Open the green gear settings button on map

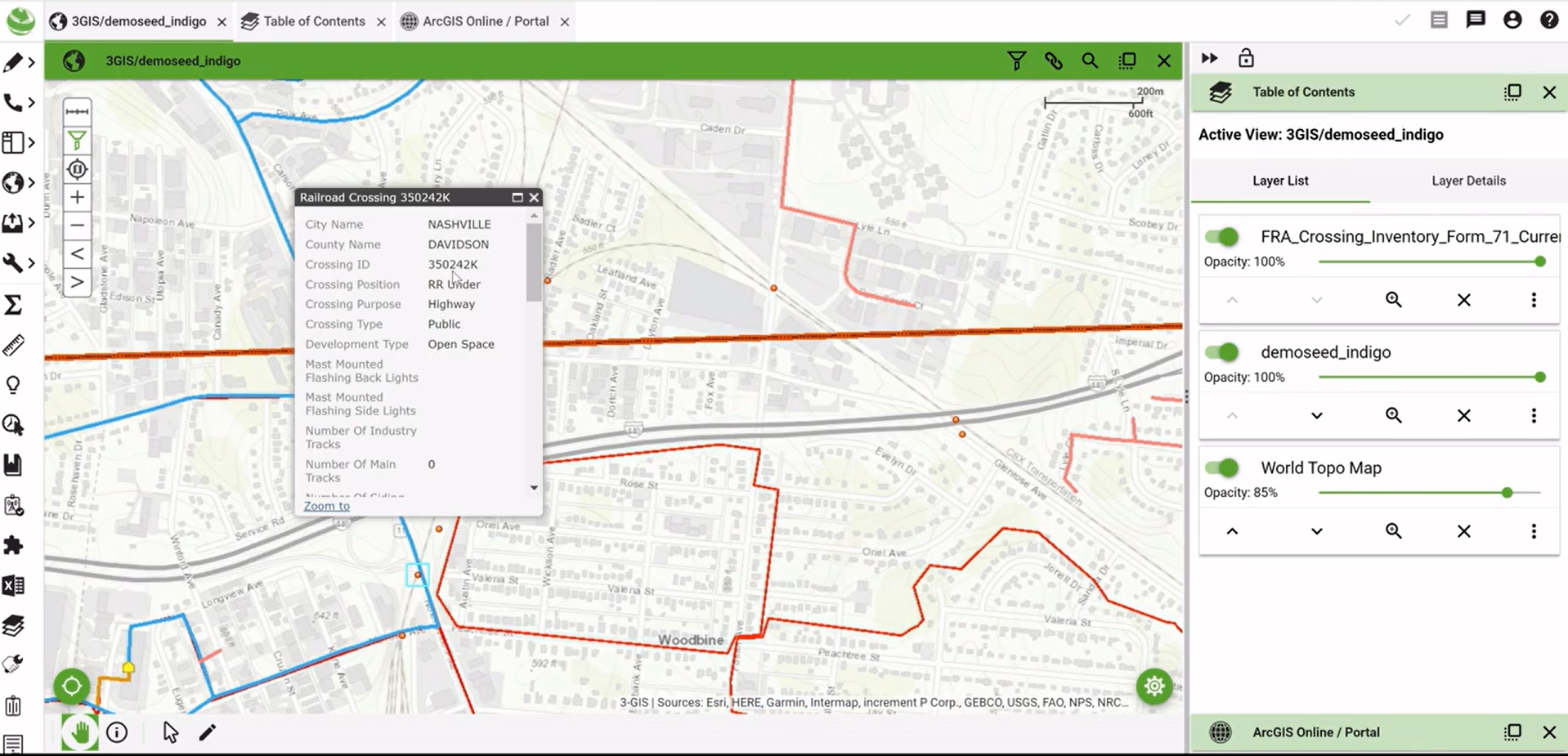pyautogui.click(x=1154, y=686)
